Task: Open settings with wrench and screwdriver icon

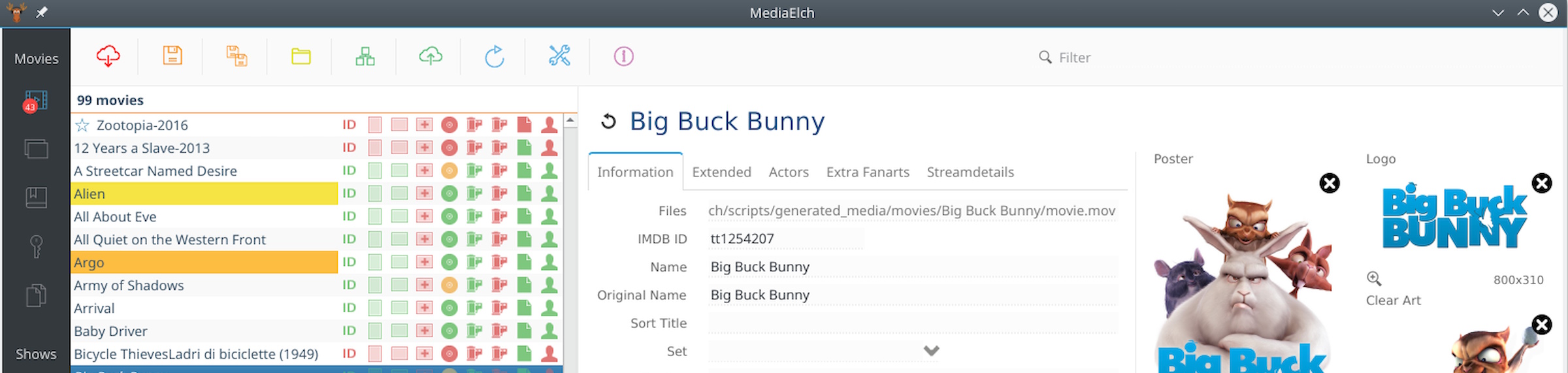Action: [559, 56]
